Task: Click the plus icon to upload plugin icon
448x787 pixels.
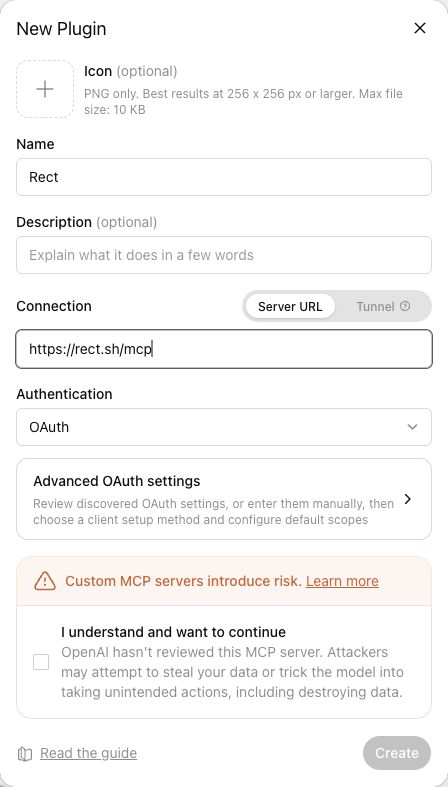Action: click(x=45, y=89)
